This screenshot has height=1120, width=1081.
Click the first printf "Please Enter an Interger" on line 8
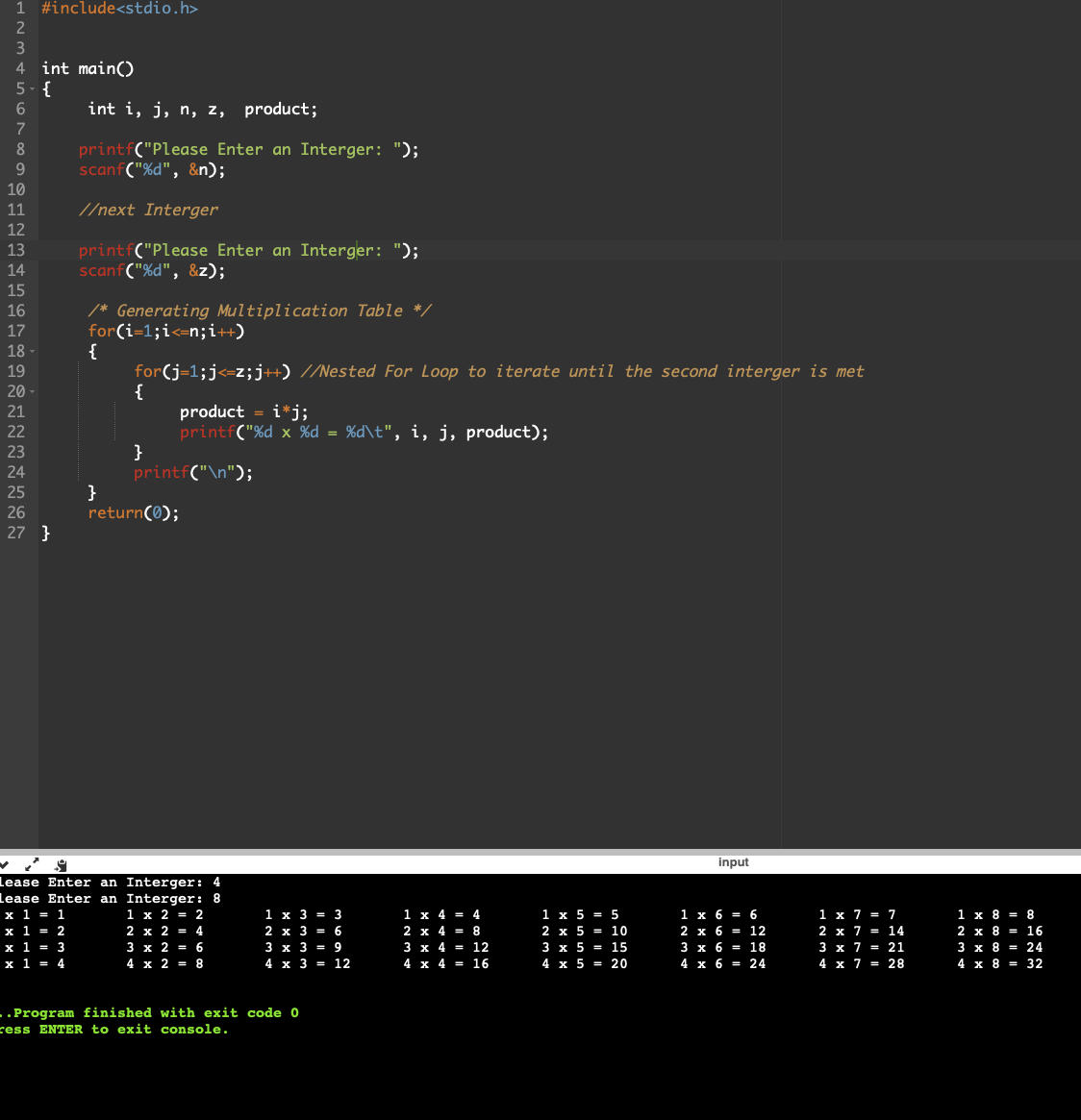tap(249, 149)
